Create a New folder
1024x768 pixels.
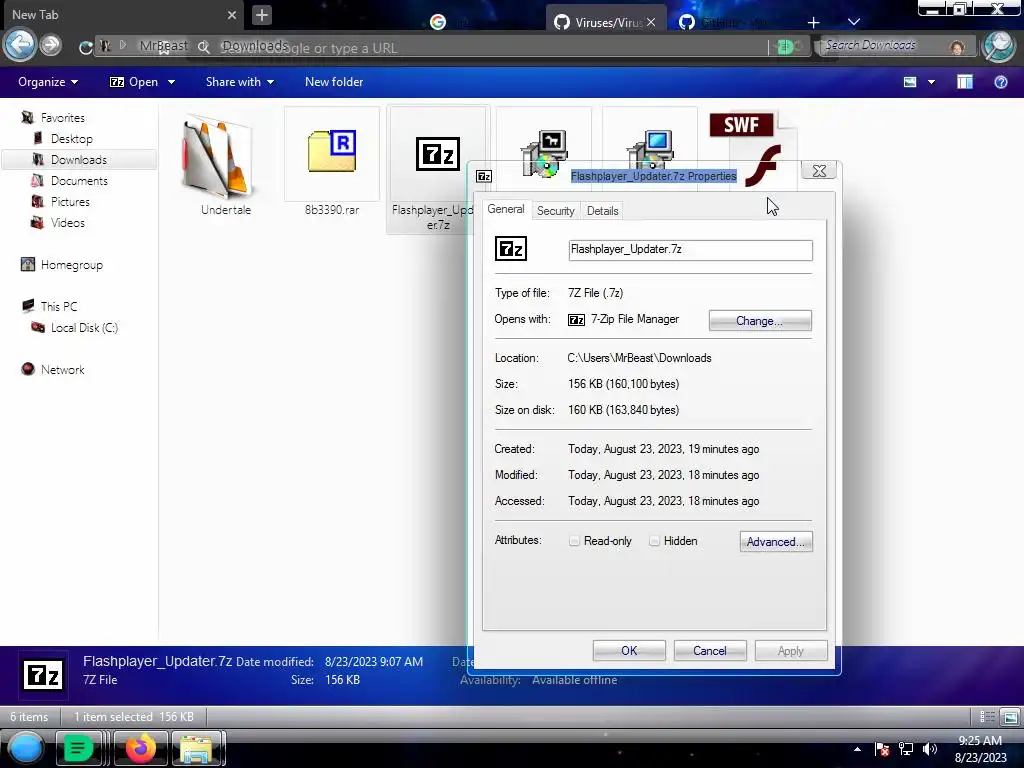coord(334,82)
